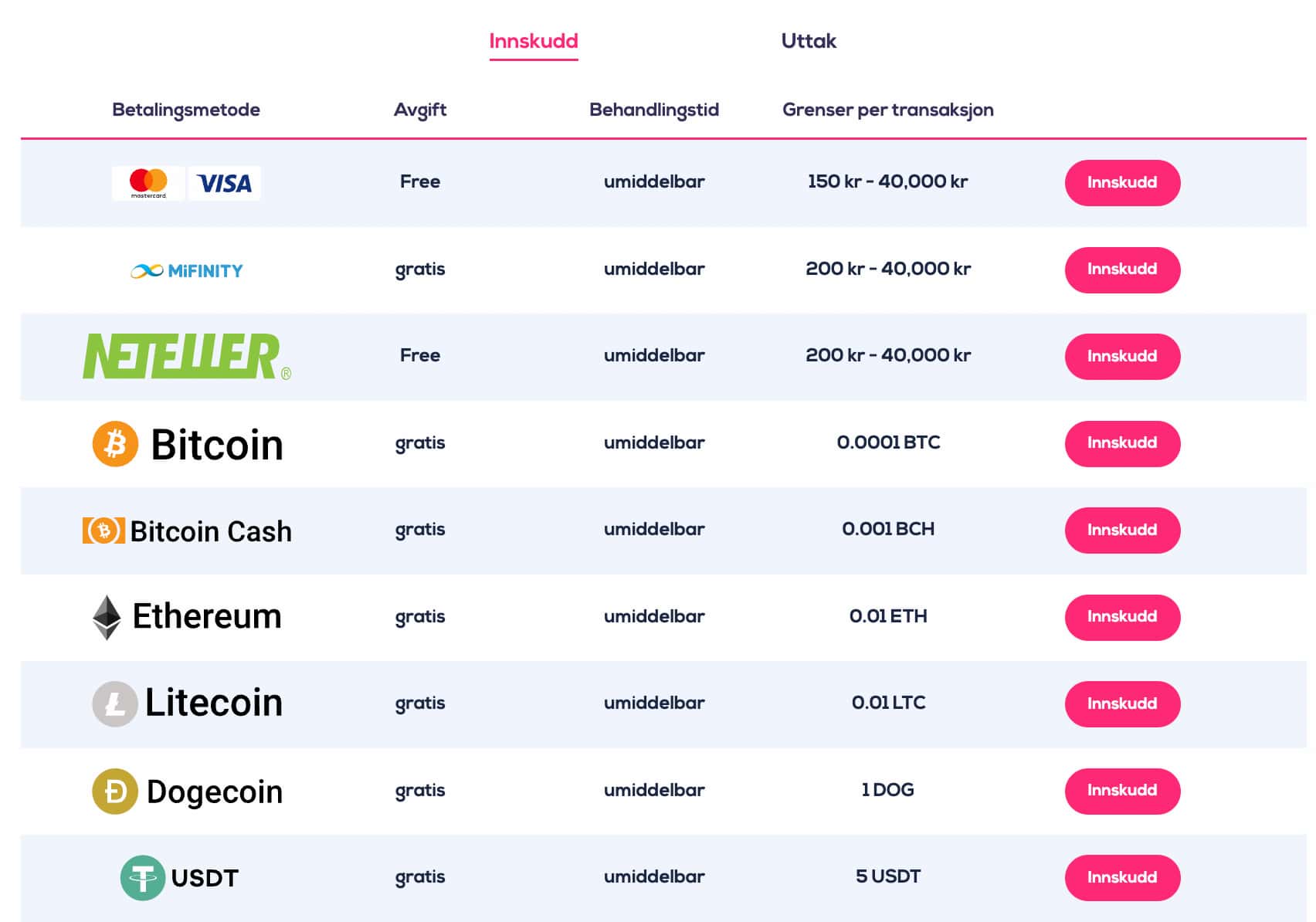
Task: Click Innskudd button for Bitcoin
Action: pos(1122,443)
